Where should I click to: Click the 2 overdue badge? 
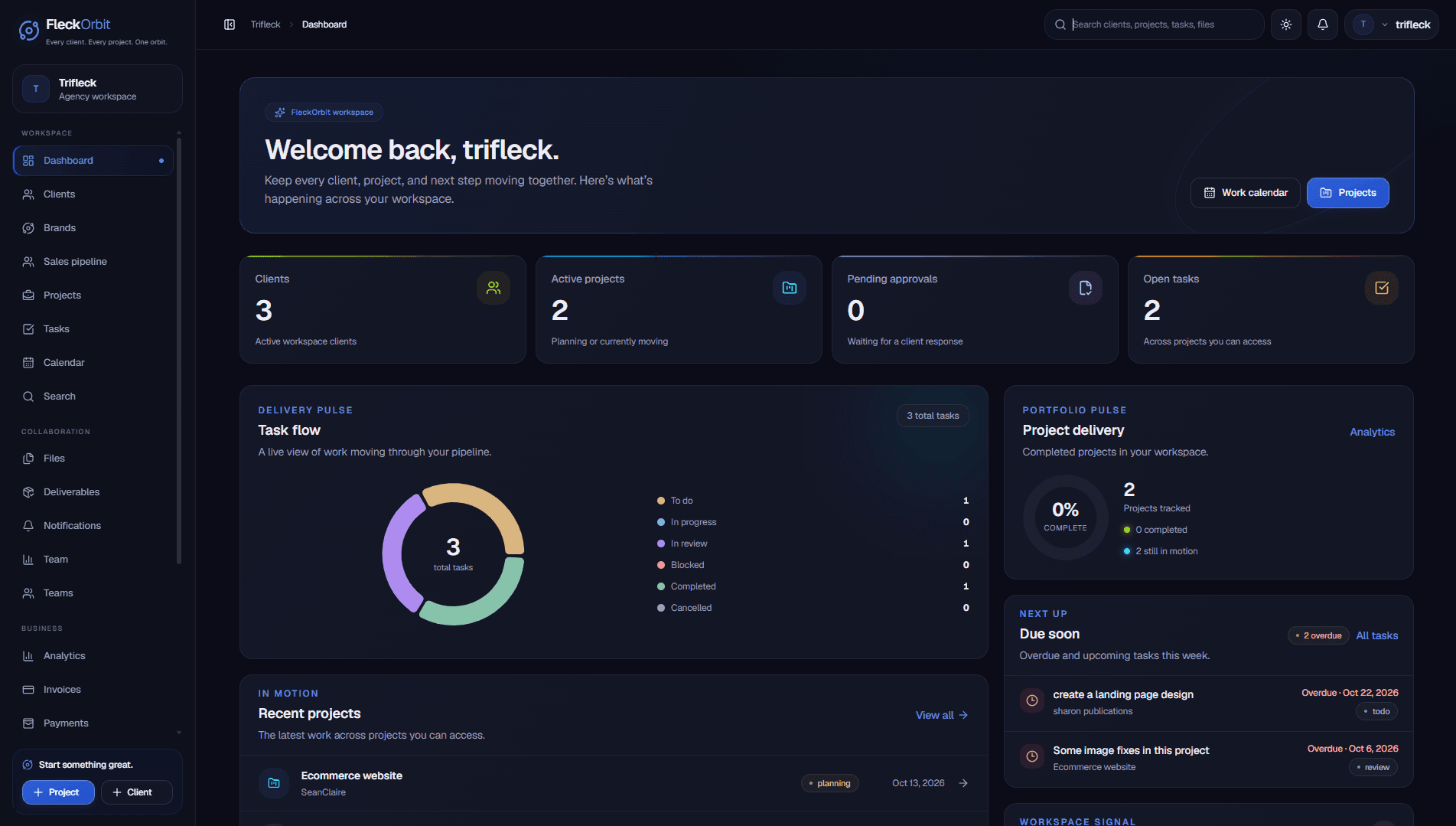pyautogui.click(x=1318, y=636)
